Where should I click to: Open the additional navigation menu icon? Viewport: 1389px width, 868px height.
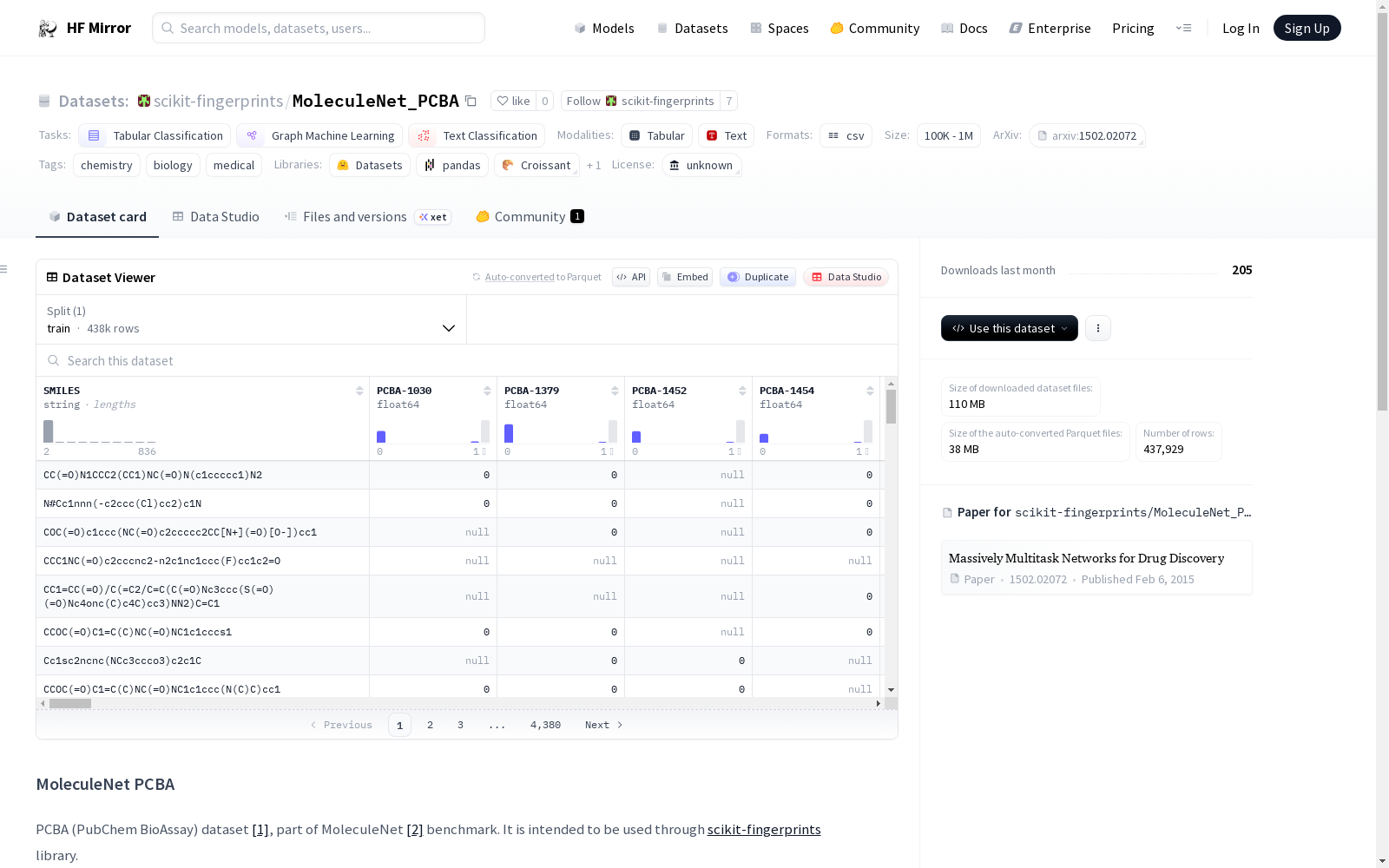click(x=1183, y=28)
